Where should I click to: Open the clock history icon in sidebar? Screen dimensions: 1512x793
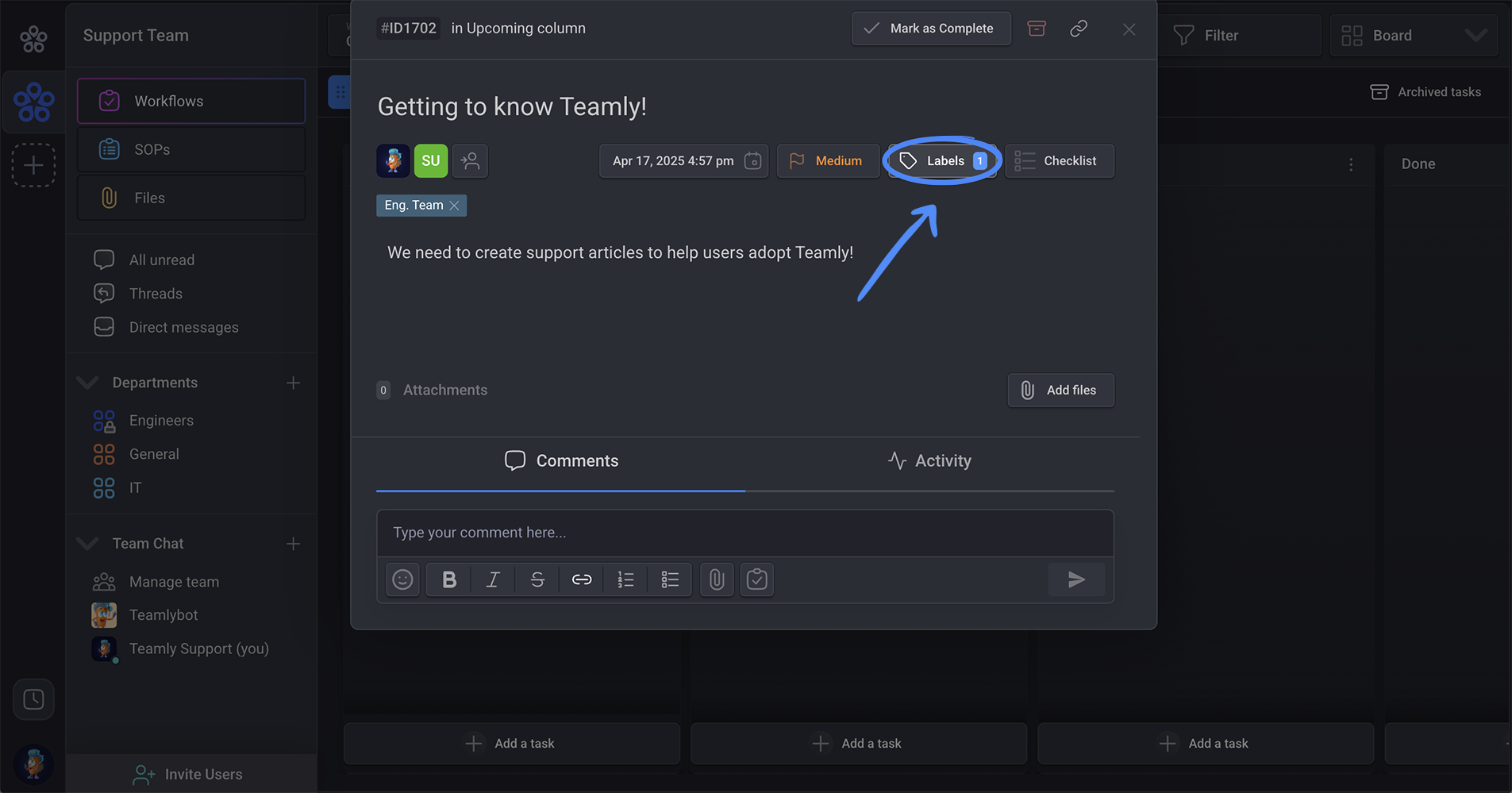(x=33, y=699)
